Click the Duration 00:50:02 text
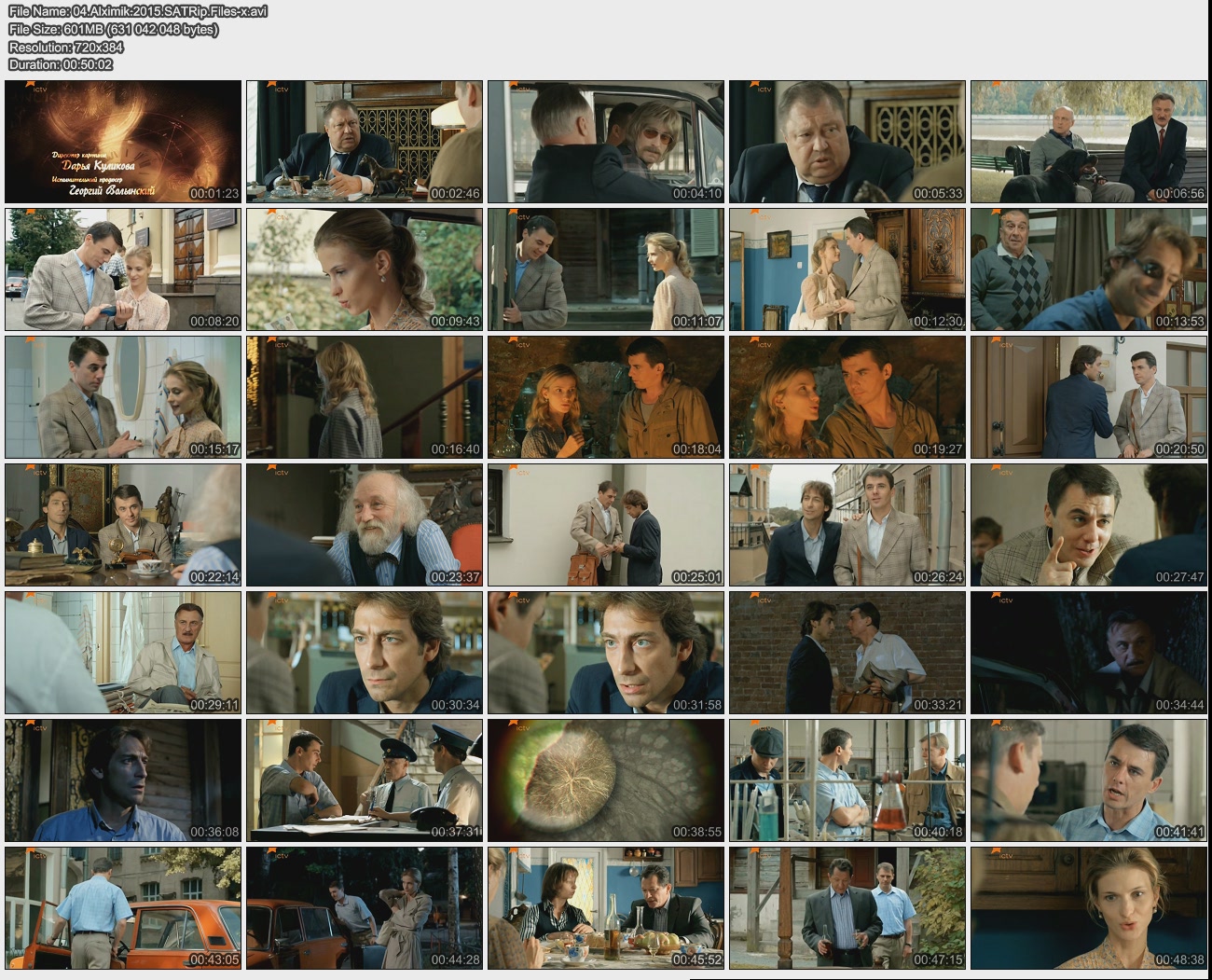Viewport: 1212px width, 980px height. pos(61,64)
